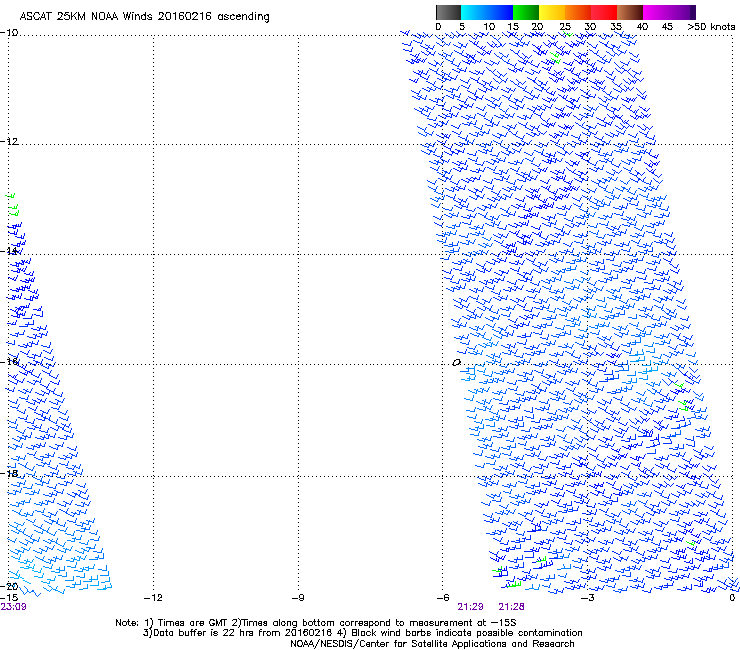The height and width of the screenshot is (650, 740).
Task: Click the 'NOAA/NESDIS/Center for Satellite Applications and Research' credit
Action: coord(432,644)
